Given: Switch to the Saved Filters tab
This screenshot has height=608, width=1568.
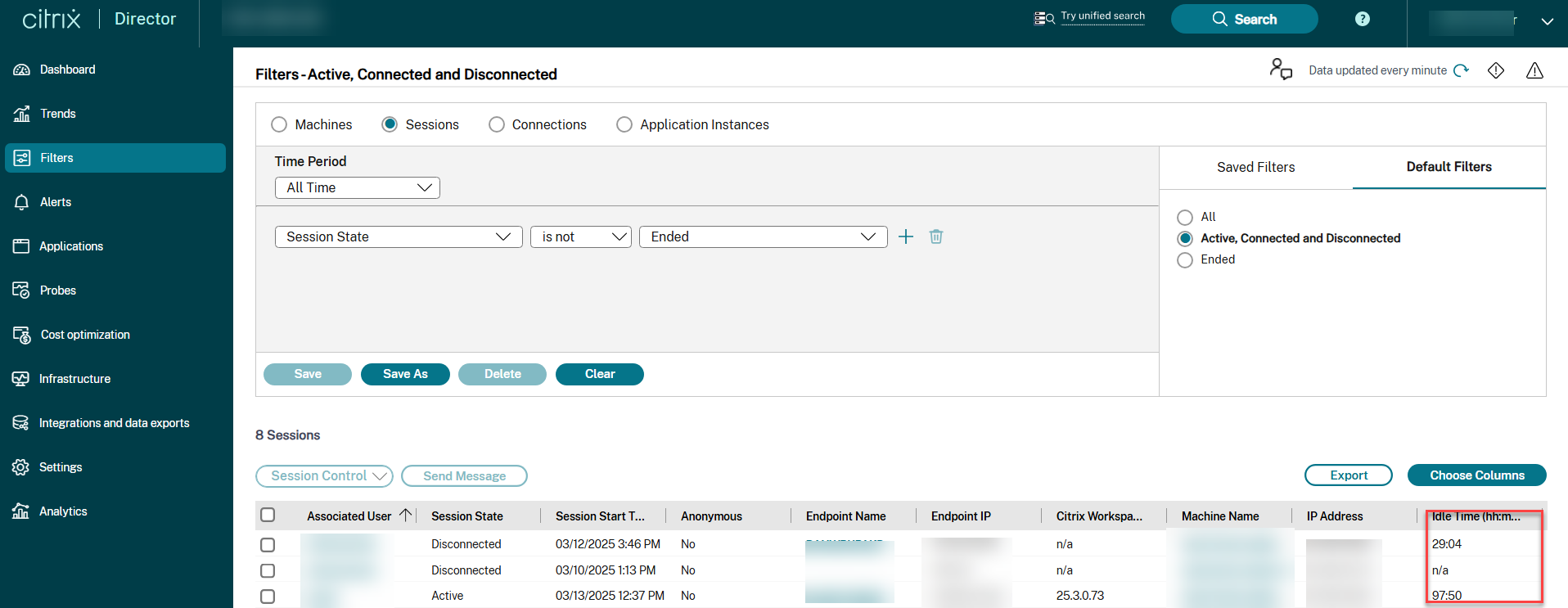Looking at the screenshot, I should [x=1255, y=167].
